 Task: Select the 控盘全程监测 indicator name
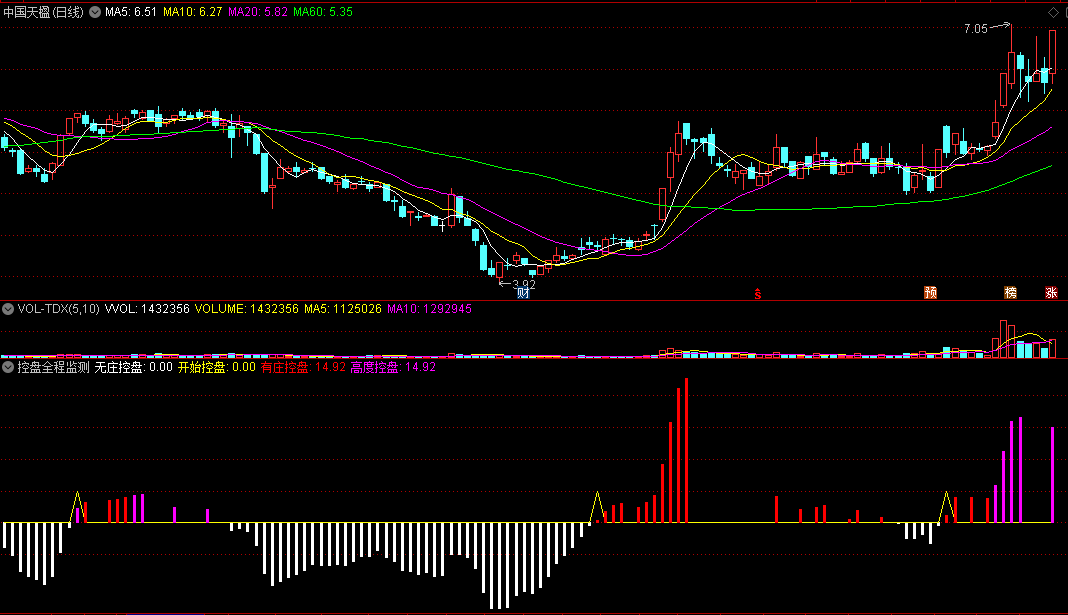pyautogui.click(x=54, y=367)
